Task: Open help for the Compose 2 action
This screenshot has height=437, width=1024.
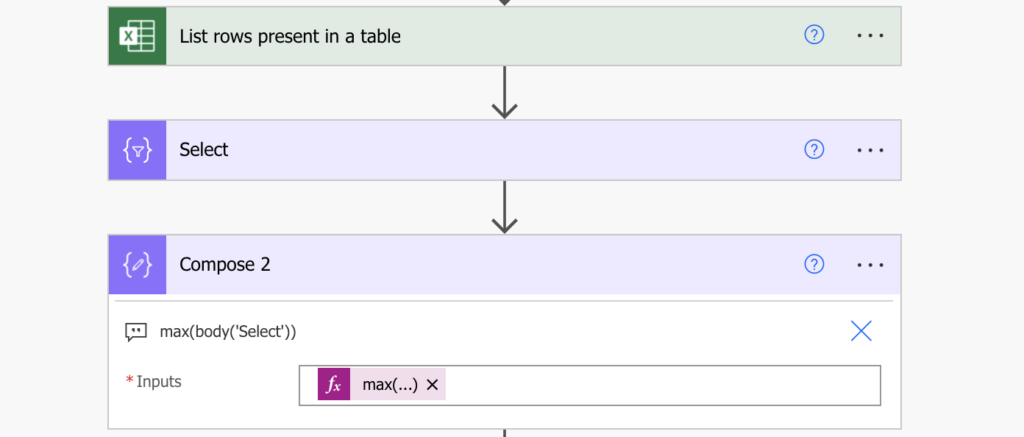Action: click(x=814, y=264)
